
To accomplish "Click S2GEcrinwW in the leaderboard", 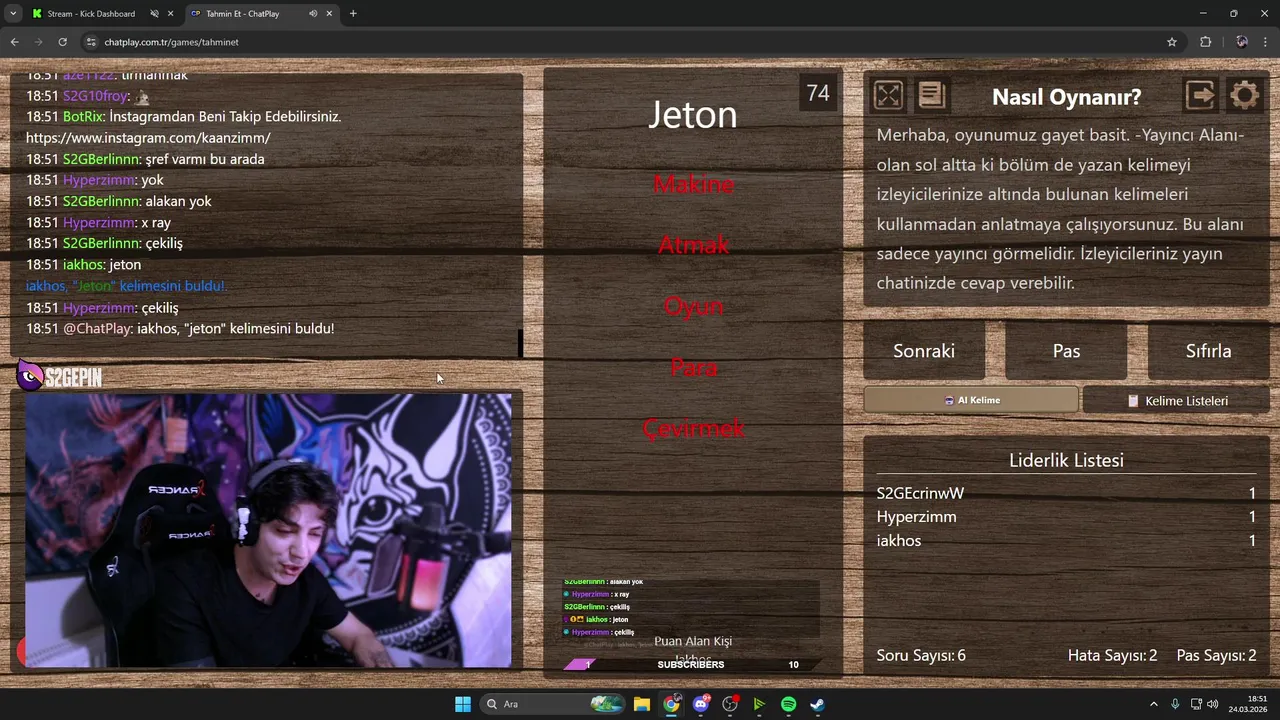I will [x=920, y=493].
